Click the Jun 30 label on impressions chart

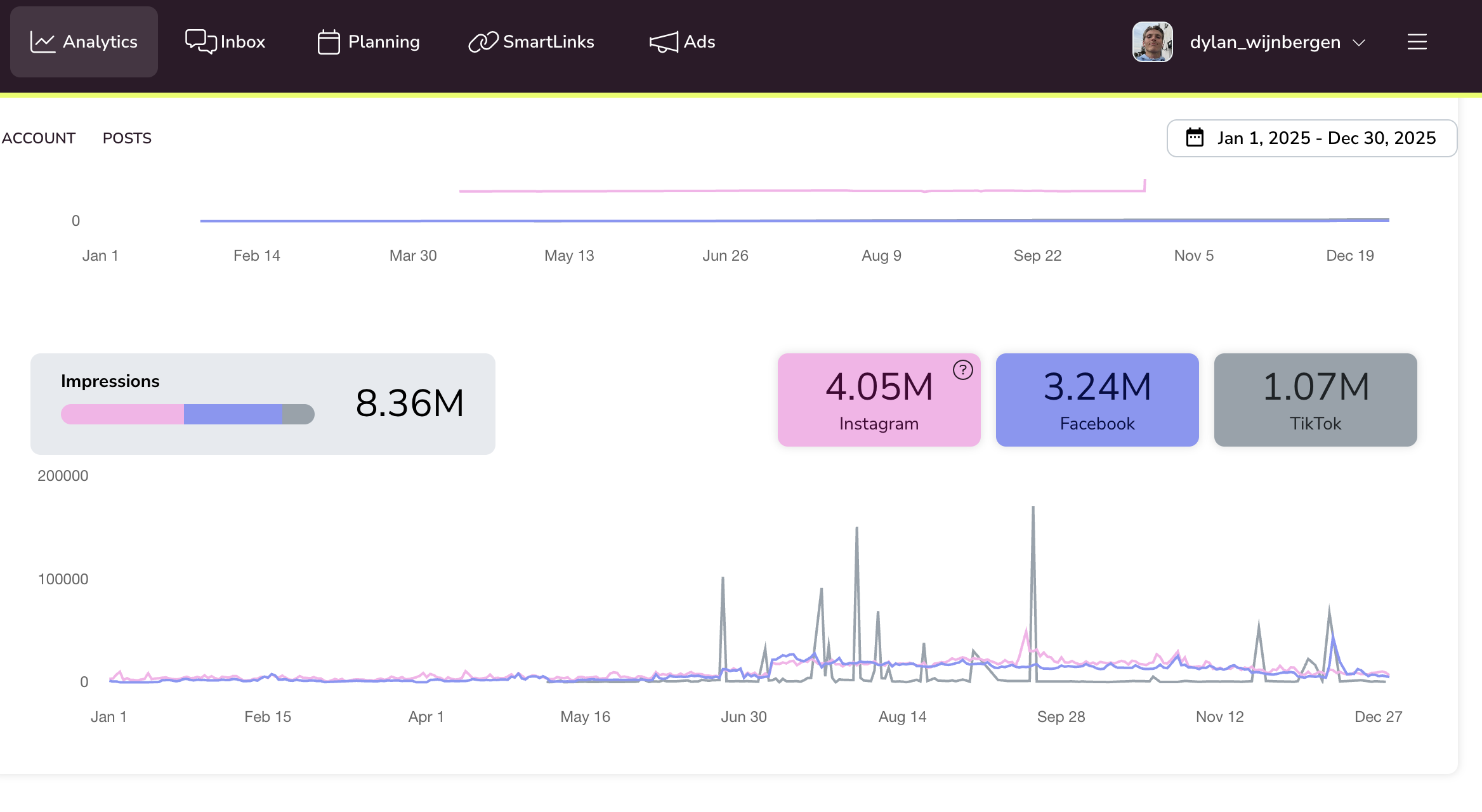click(744, 717)
